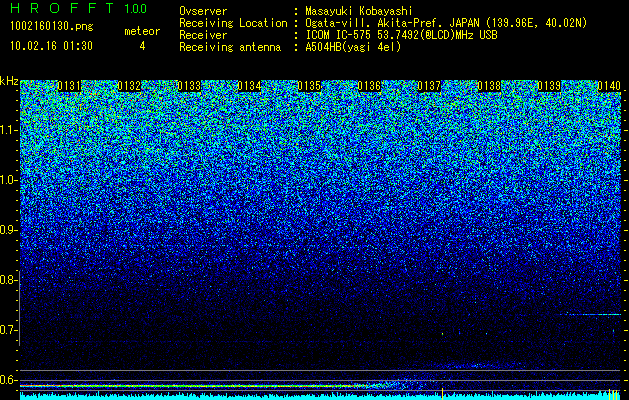Click the Ovserver label
Viewport: 629px width, 400px height.
(203, 11)
